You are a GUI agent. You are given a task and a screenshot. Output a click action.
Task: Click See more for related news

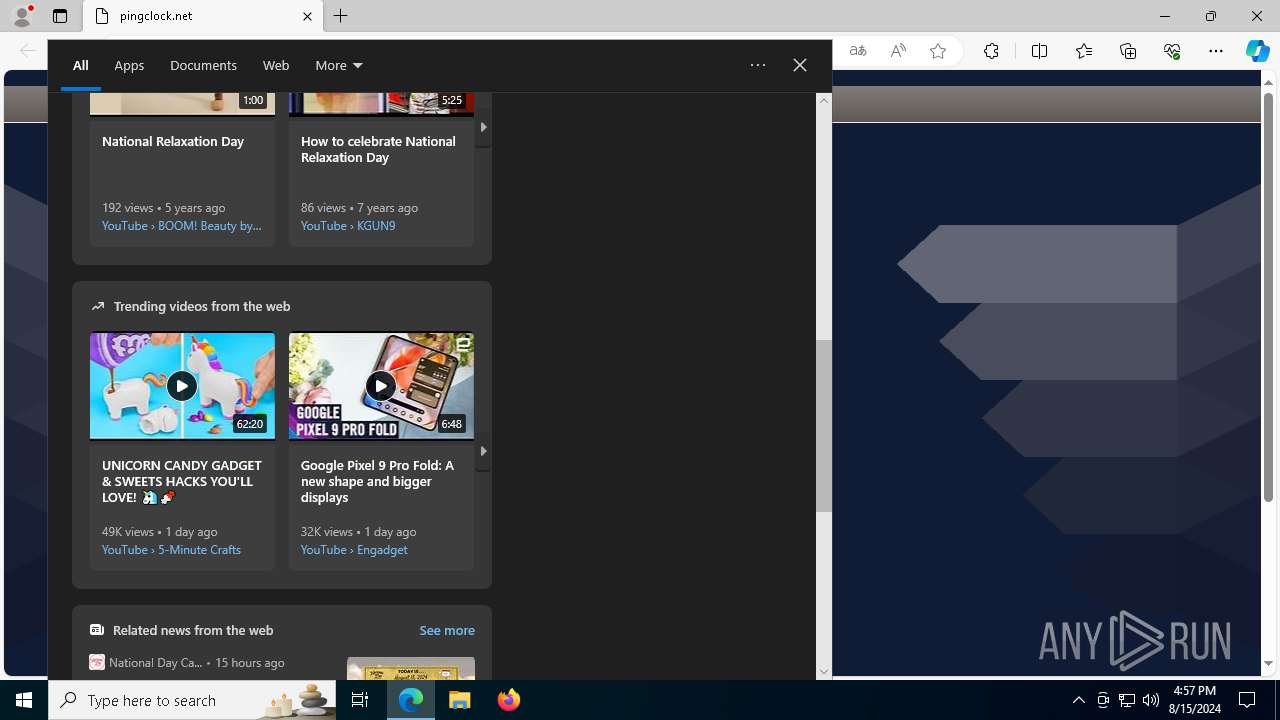point(447,630)
